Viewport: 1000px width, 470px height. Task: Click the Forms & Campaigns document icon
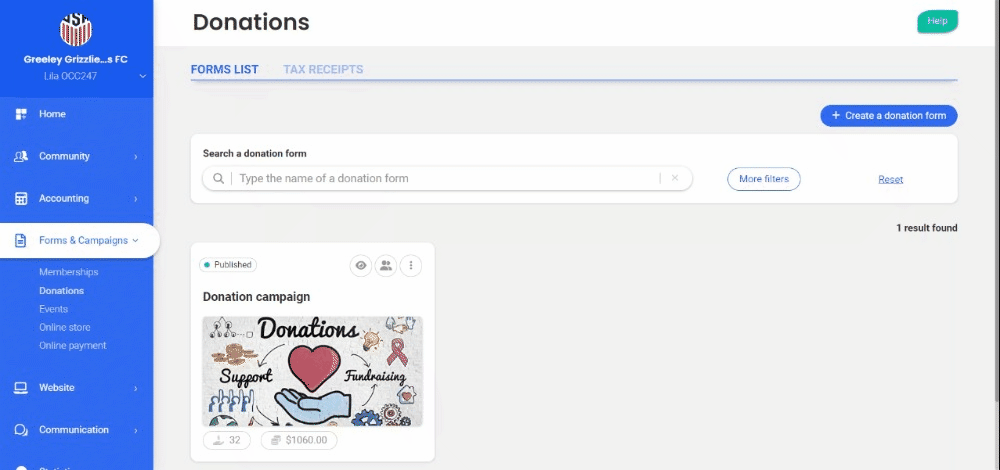coord(21,240)
